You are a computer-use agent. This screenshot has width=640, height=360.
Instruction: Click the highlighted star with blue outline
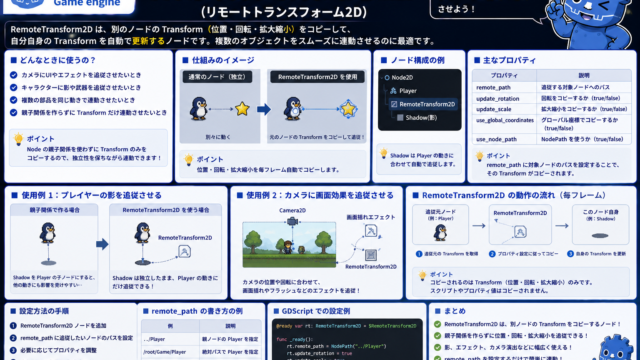coord(348,109)
